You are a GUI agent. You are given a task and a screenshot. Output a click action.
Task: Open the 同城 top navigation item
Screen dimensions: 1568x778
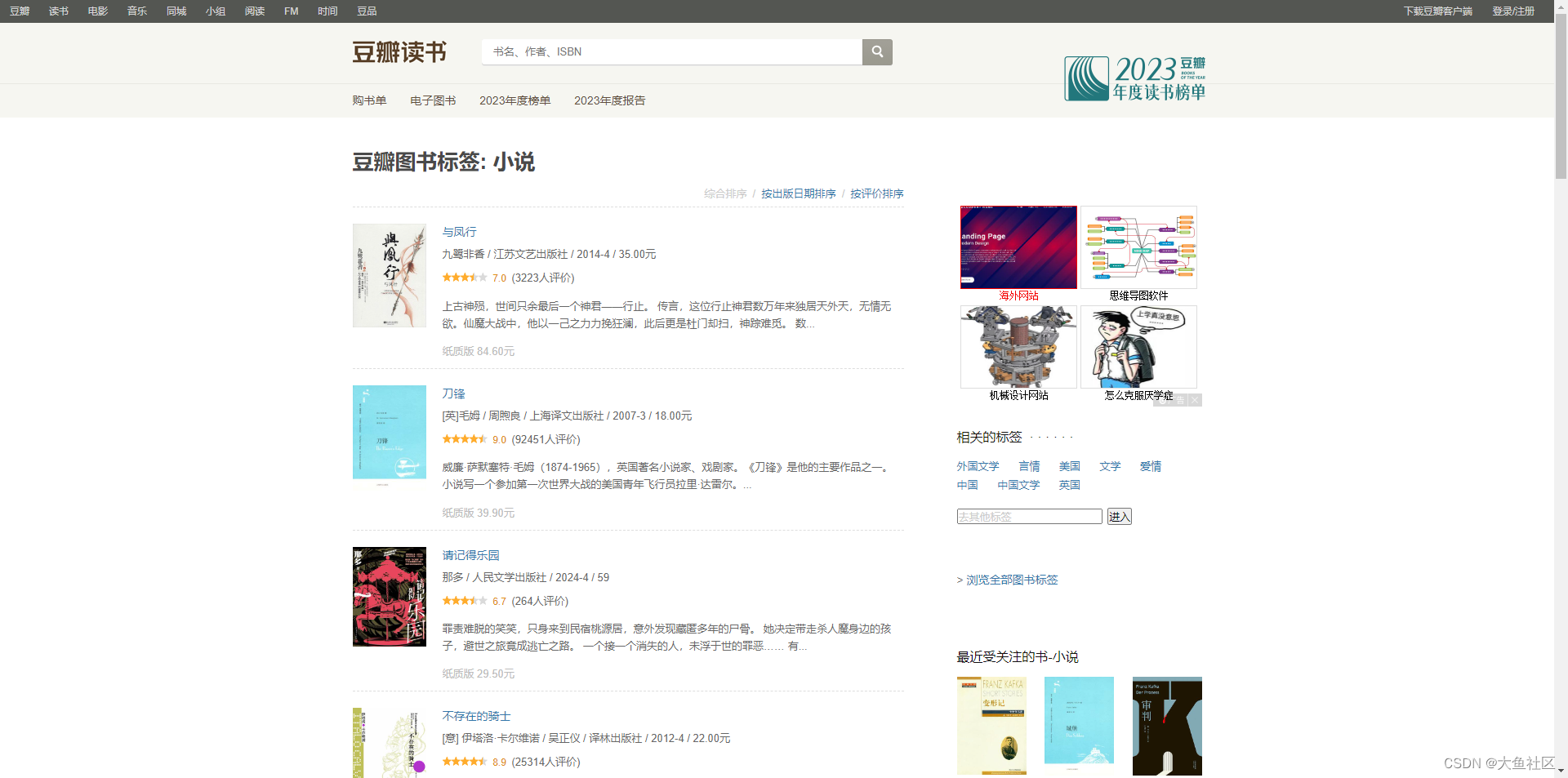click(x=176, y=11)
